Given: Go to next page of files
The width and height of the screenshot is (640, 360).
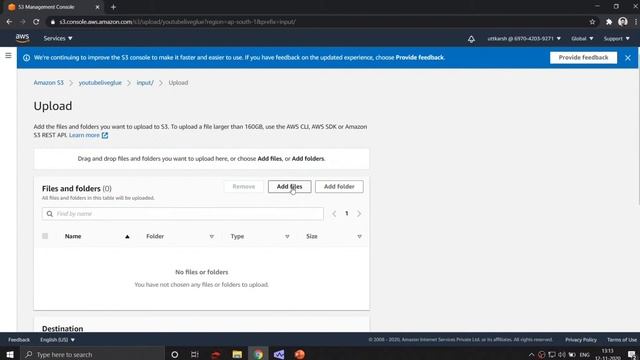Looking at the screenshot, I should [x=359, y=213].
